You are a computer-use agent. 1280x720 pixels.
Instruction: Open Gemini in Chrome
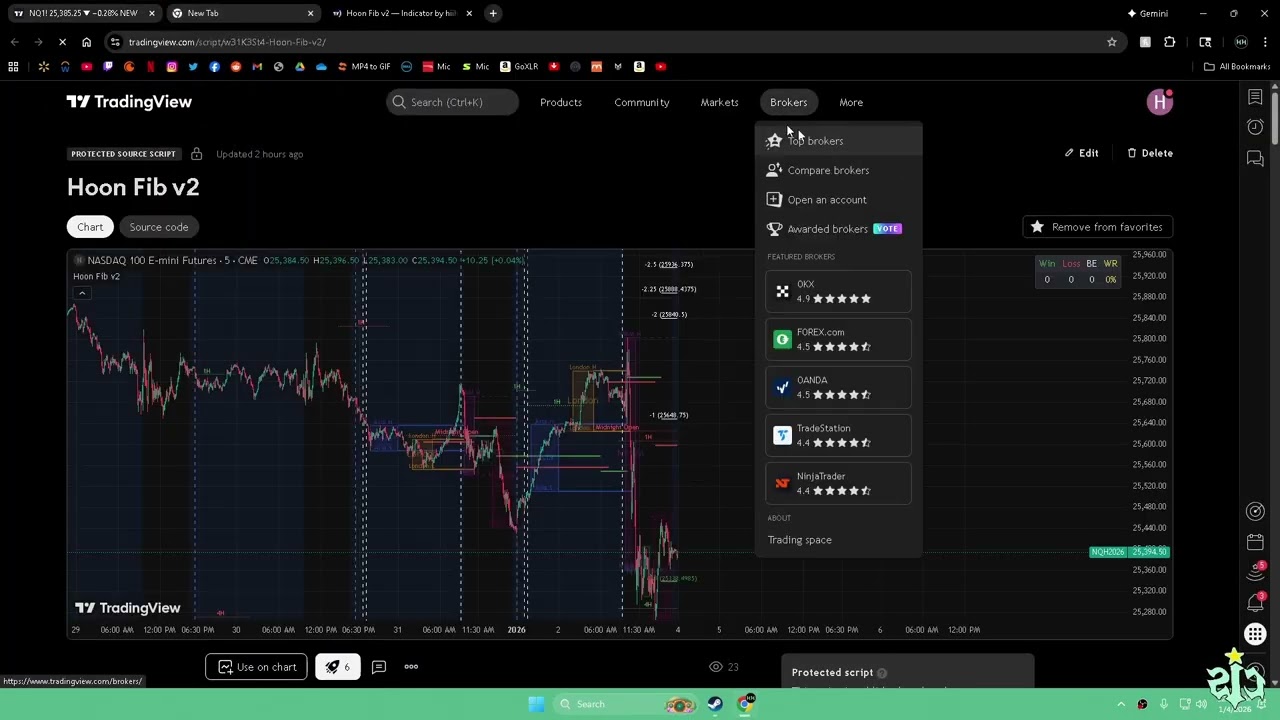point(1147,13)
